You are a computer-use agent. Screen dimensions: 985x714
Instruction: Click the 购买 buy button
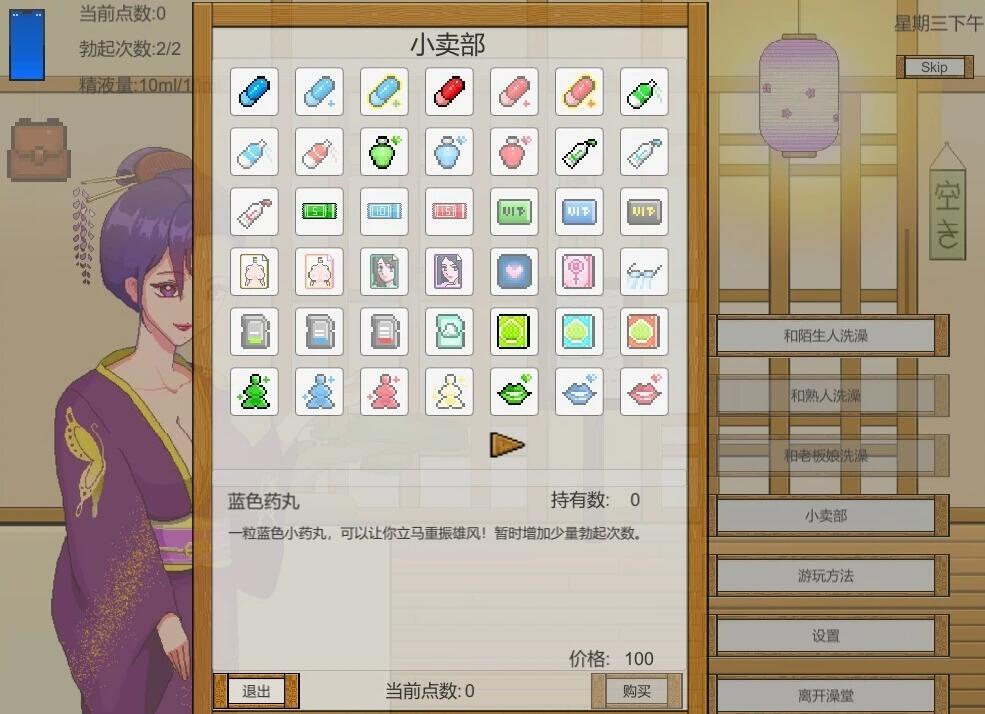[636, 691]
